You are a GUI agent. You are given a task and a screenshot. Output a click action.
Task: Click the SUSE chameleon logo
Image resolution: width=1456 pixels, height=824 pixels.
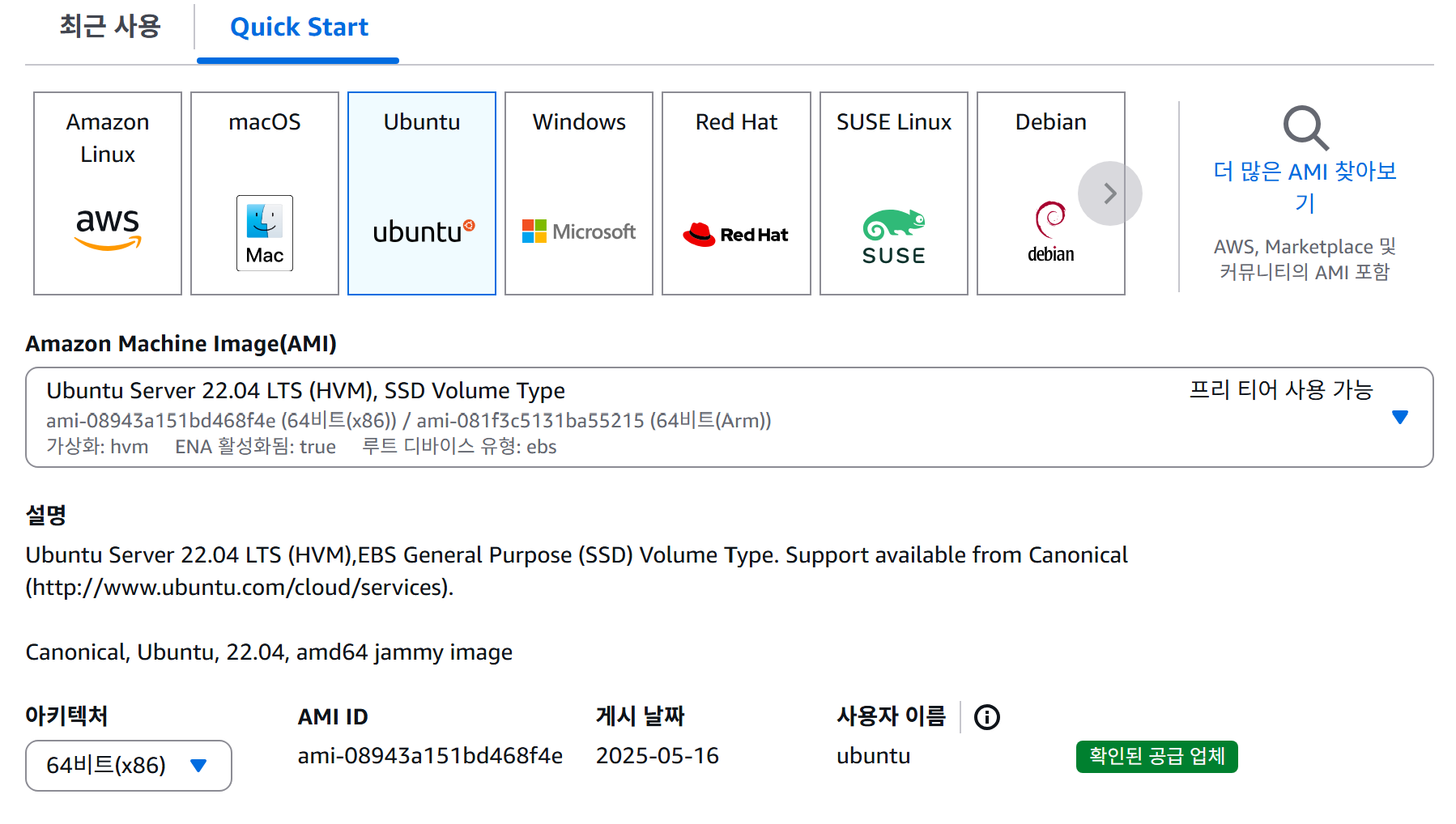point(894,237)
